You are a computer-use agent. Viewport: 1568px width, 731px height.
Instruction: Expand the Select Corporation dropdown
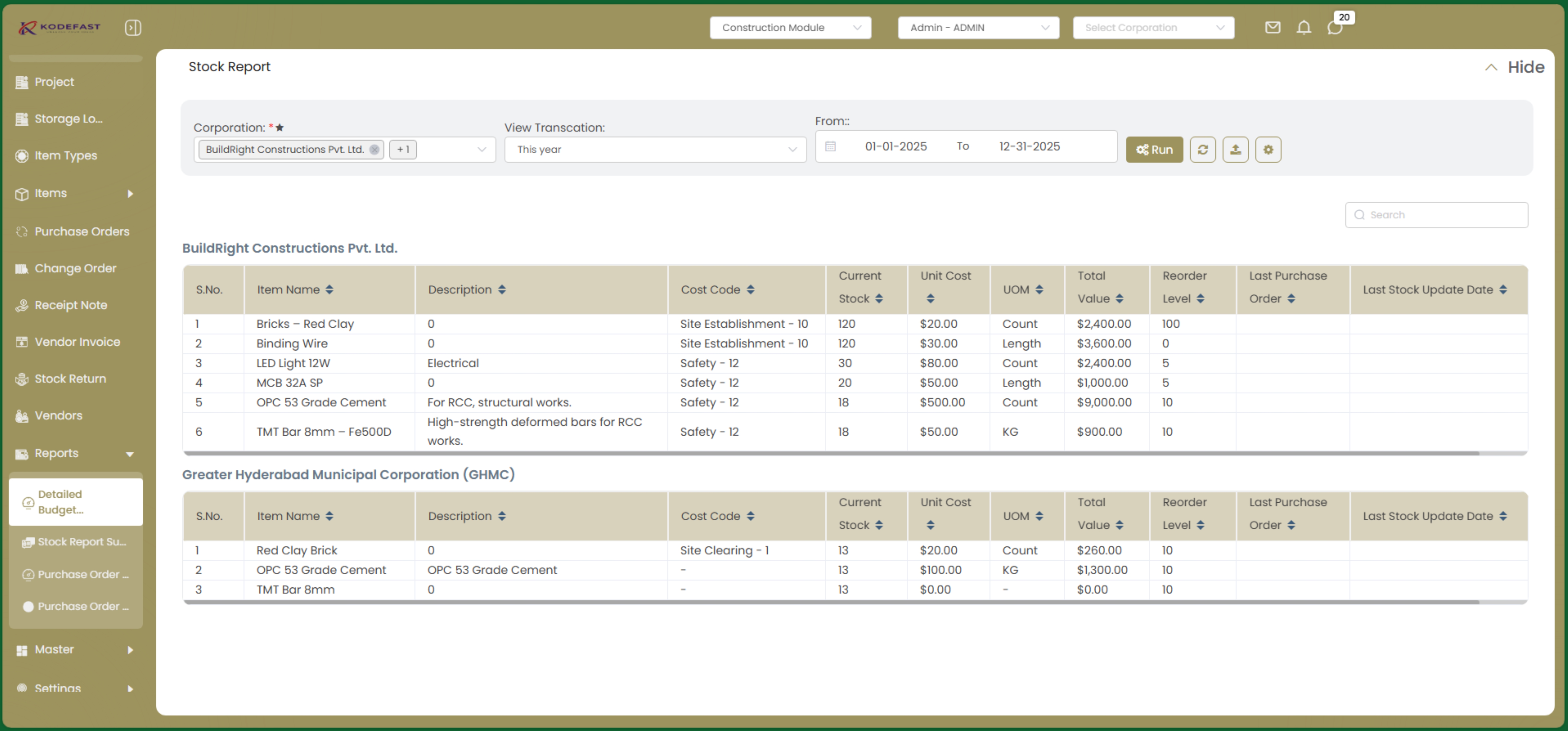[1153, 27]
